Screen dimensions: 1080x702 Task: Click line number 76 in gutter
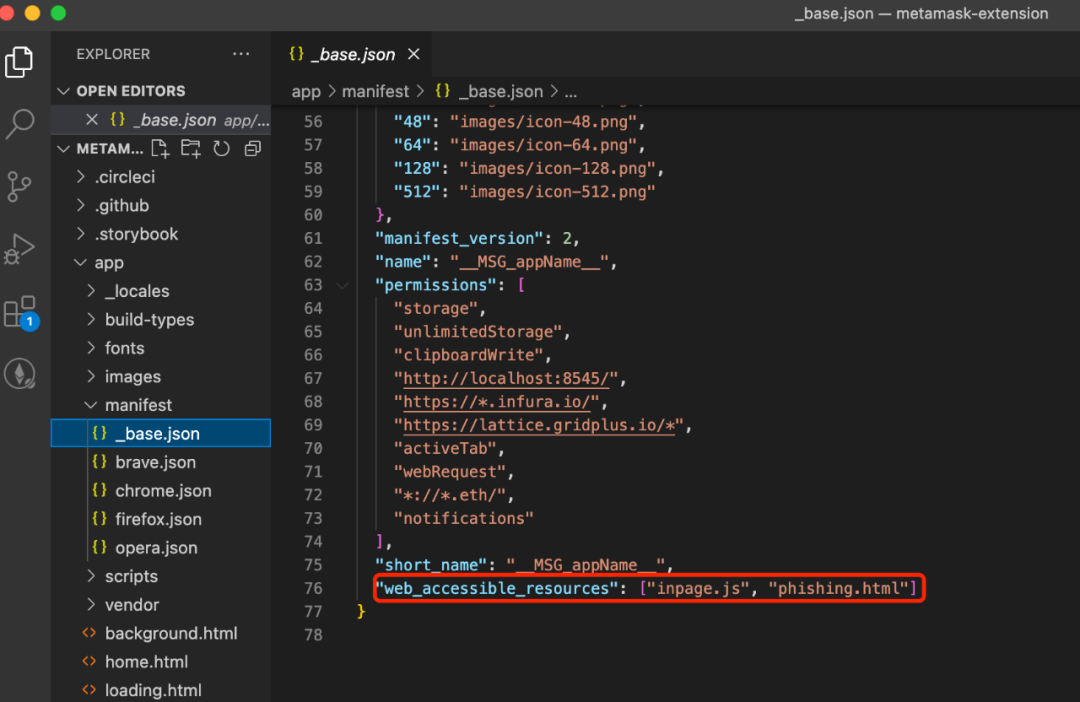click(313, 588)
